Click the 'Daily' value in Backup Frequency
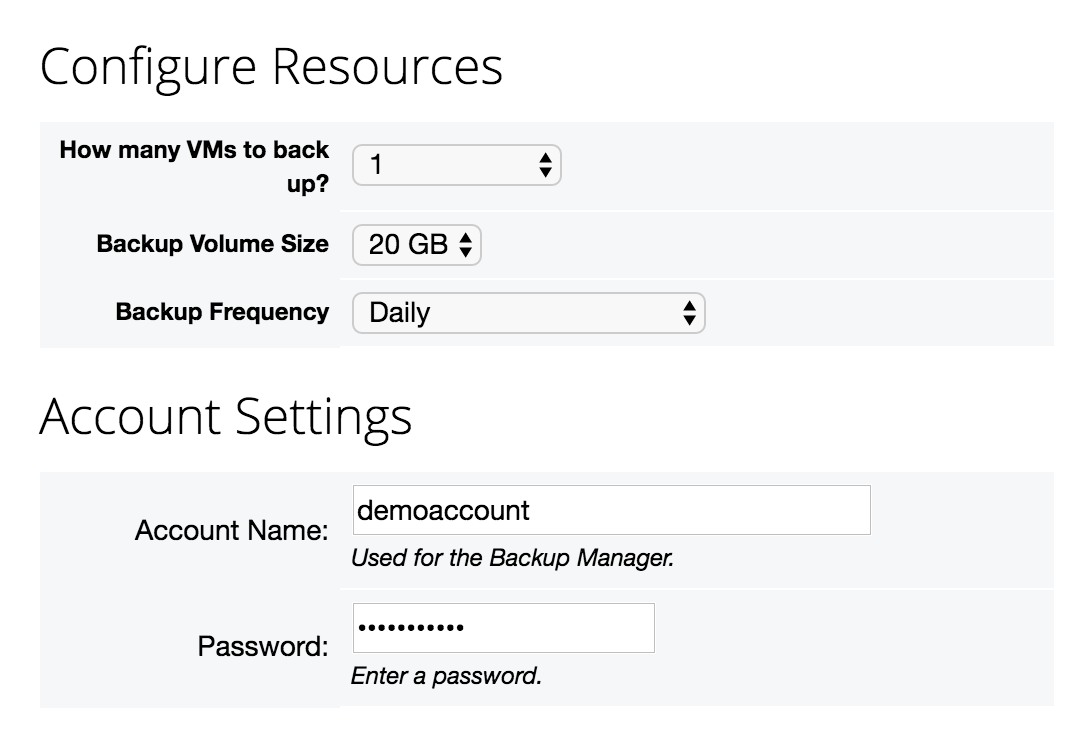1084x742 pixels. (399, 313)
